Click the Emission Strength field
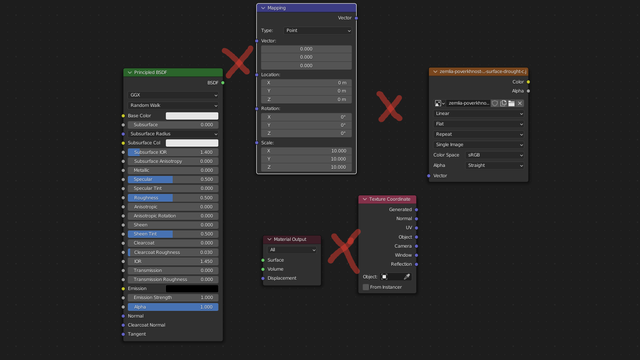 tap(173, 298)
